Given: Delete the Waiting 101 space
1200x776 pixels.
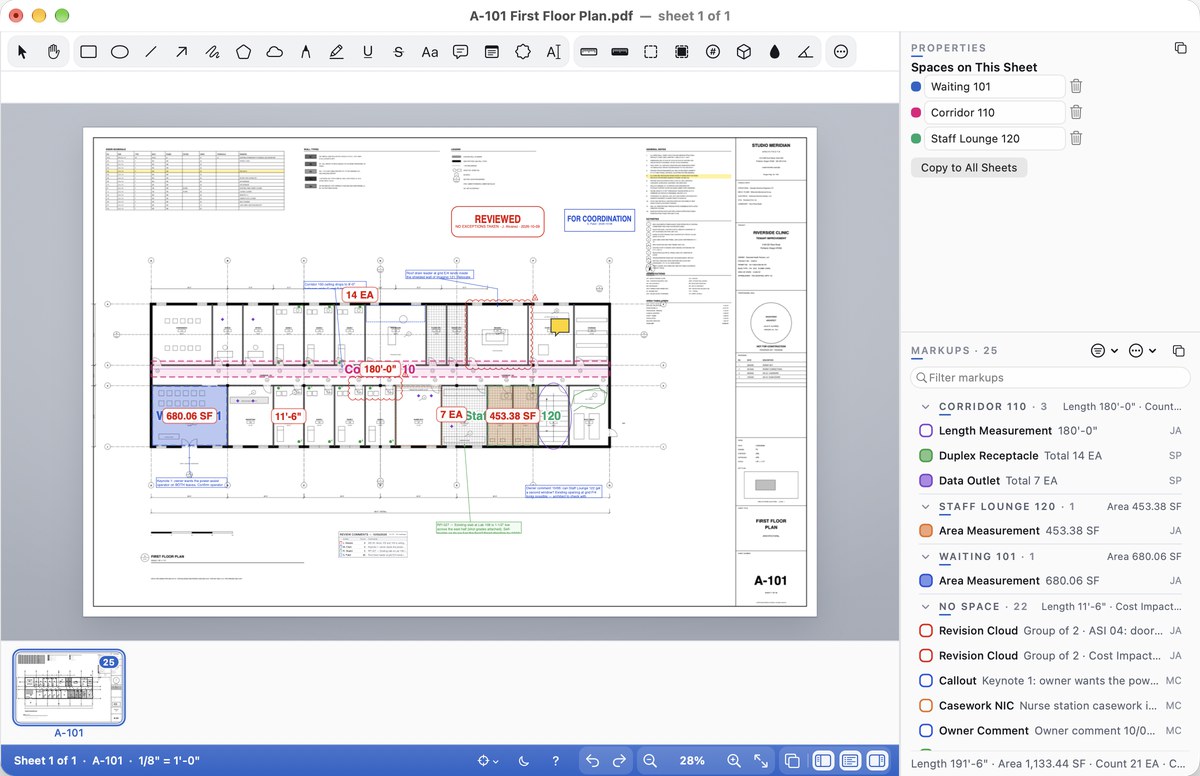Looking at the screenshot, I should click(x=1076, y=86).
